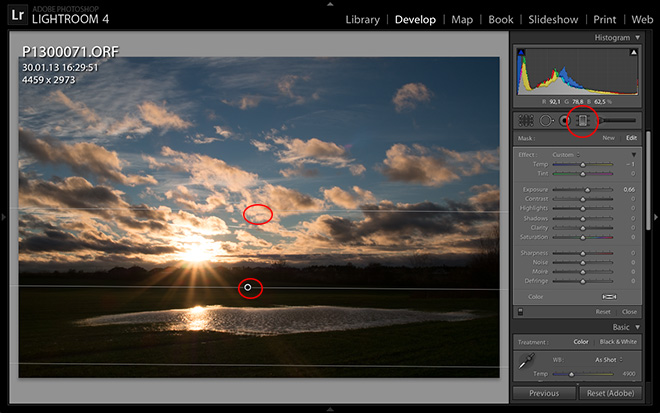Show the filmstrip with bottom arrow
This screenshot has height=413, width=660.
(330, 409)
